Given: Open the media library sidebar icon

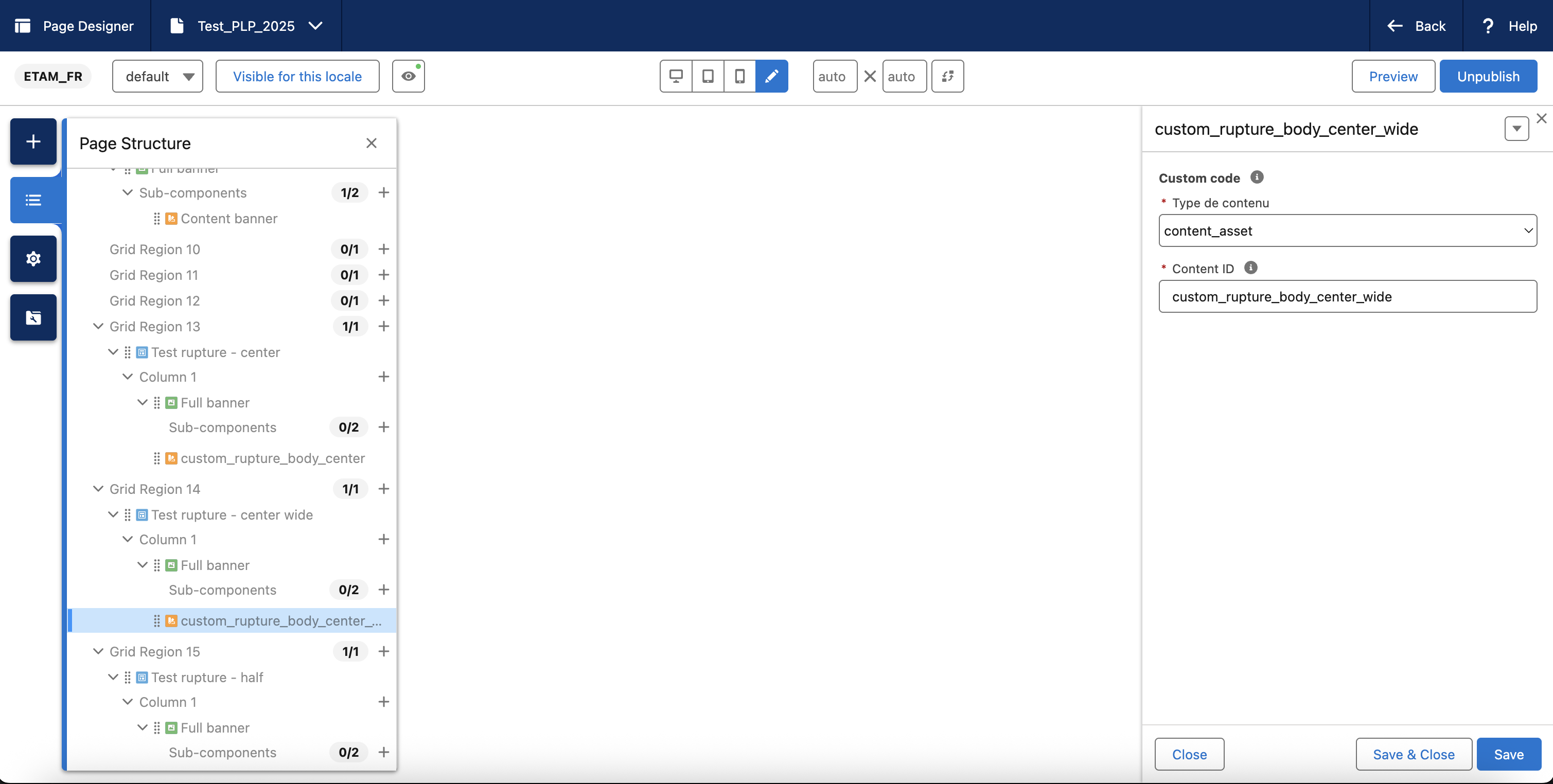Looking at the screenshot, I should click(33, 317).
